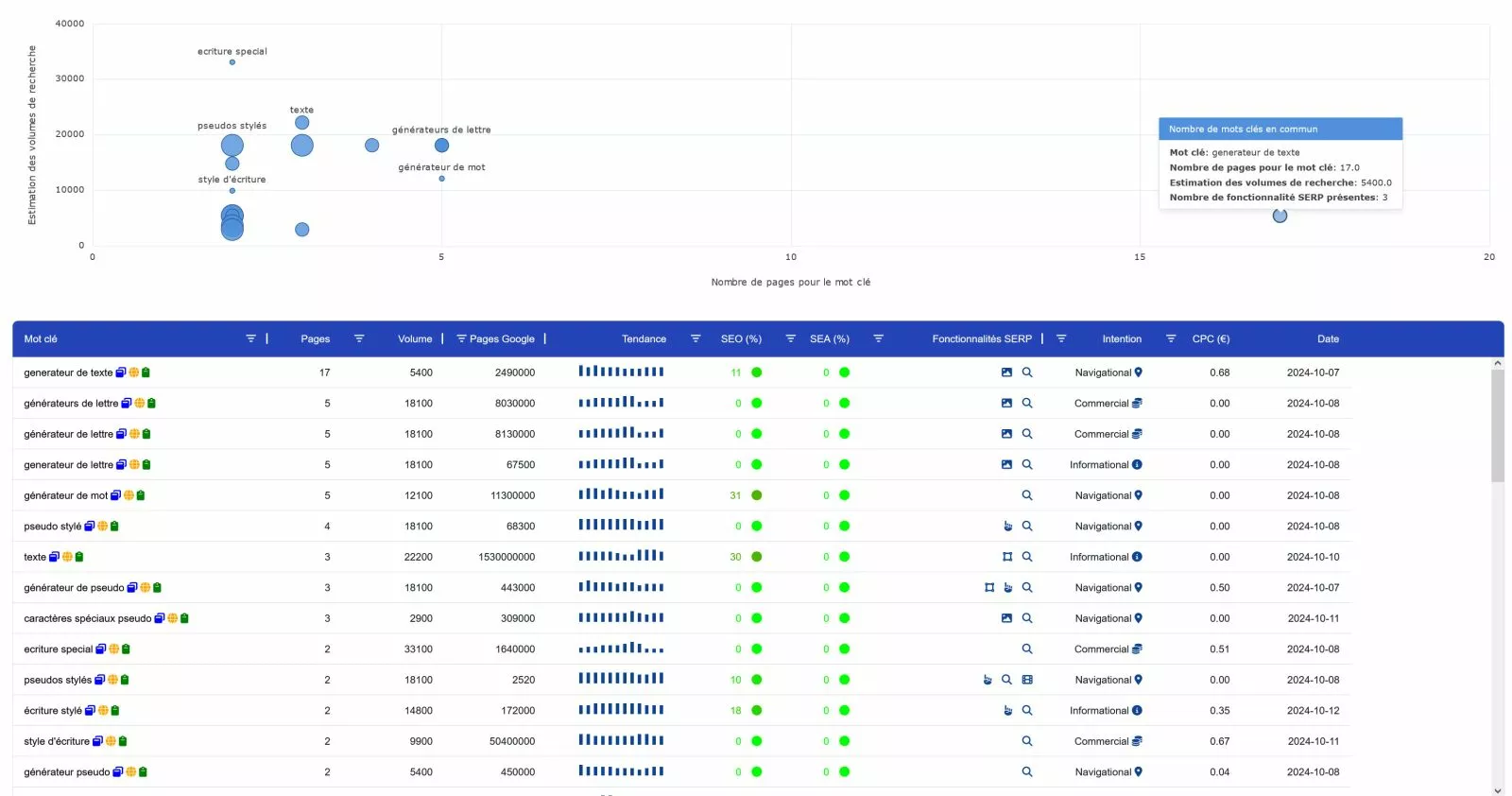Click the volume value '33100'

point(419,649)
